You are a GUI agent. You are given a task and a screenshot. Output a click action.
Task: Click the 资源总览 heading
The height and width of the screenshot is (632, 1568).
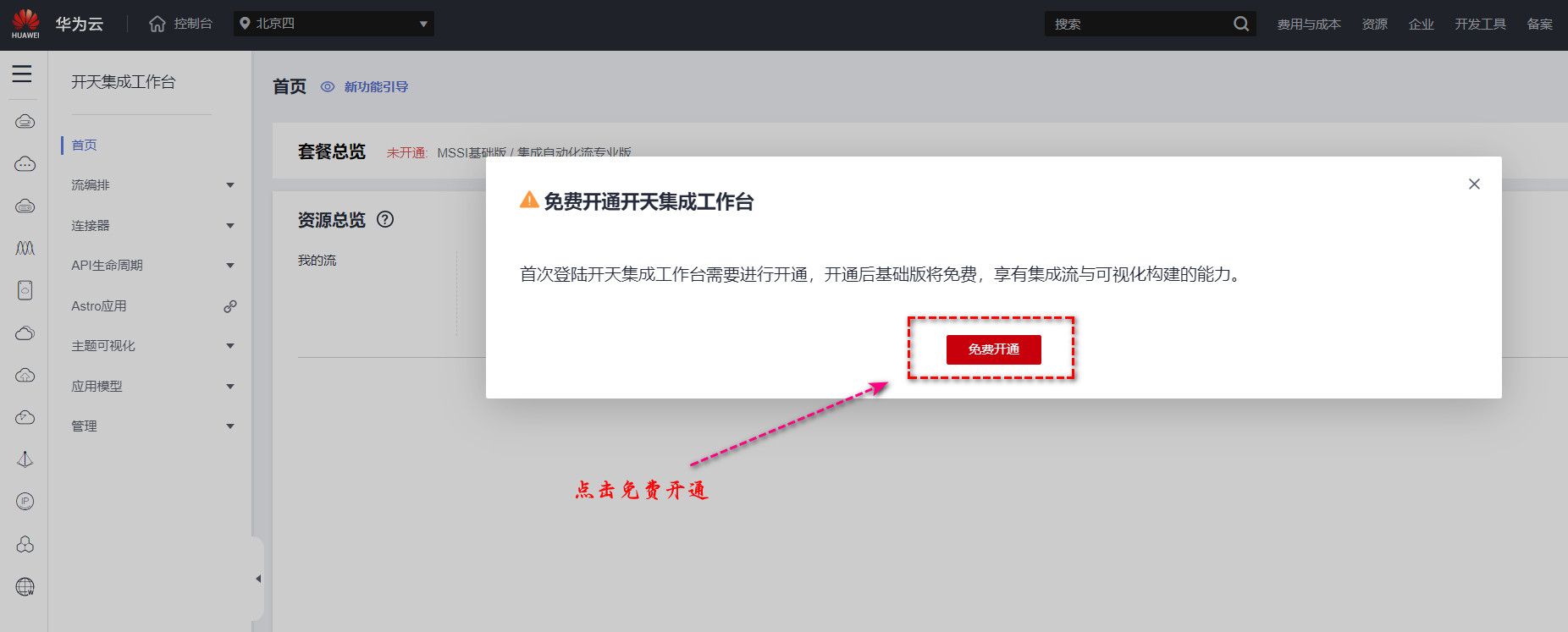pos(332,220)
